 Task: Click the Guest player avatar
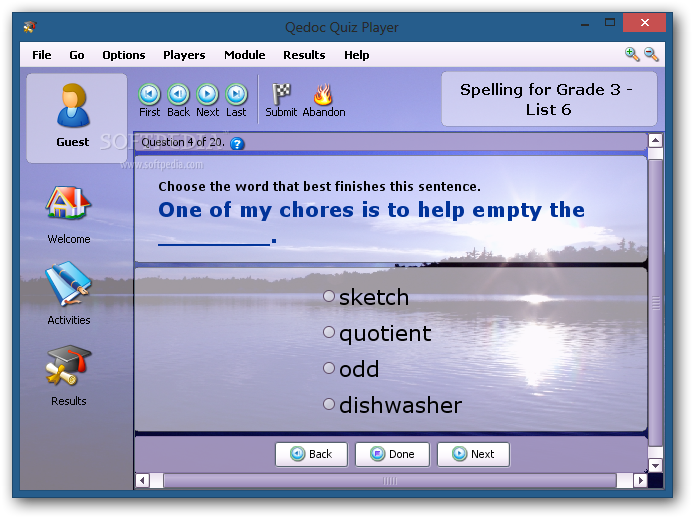point(73,106)
